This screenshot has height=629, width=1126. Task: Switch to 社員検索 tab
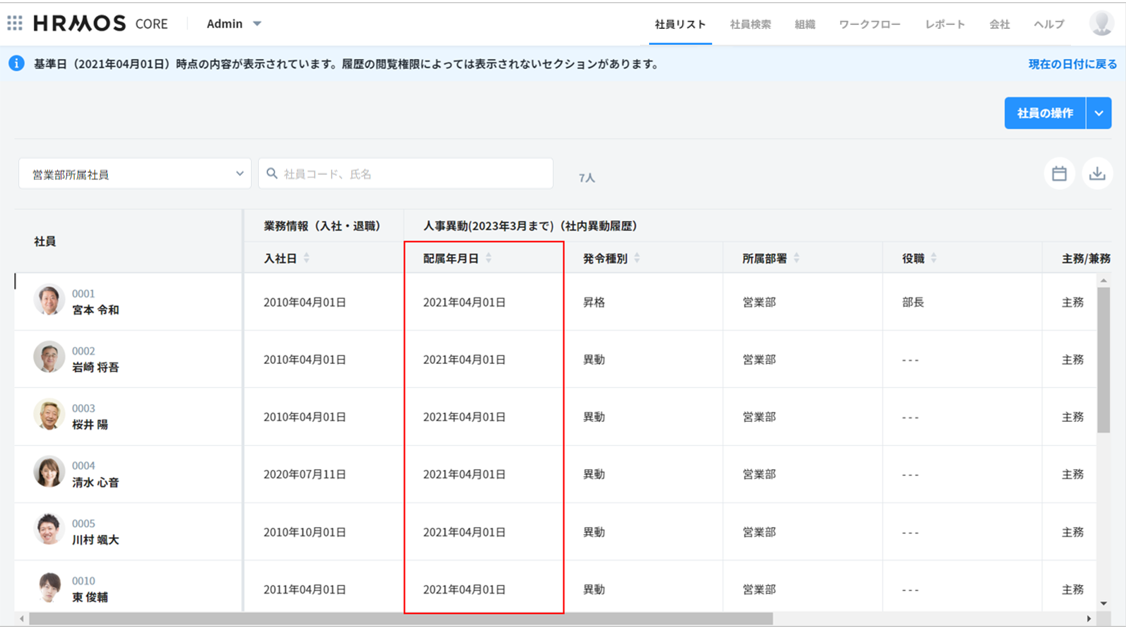coord(750,24)
